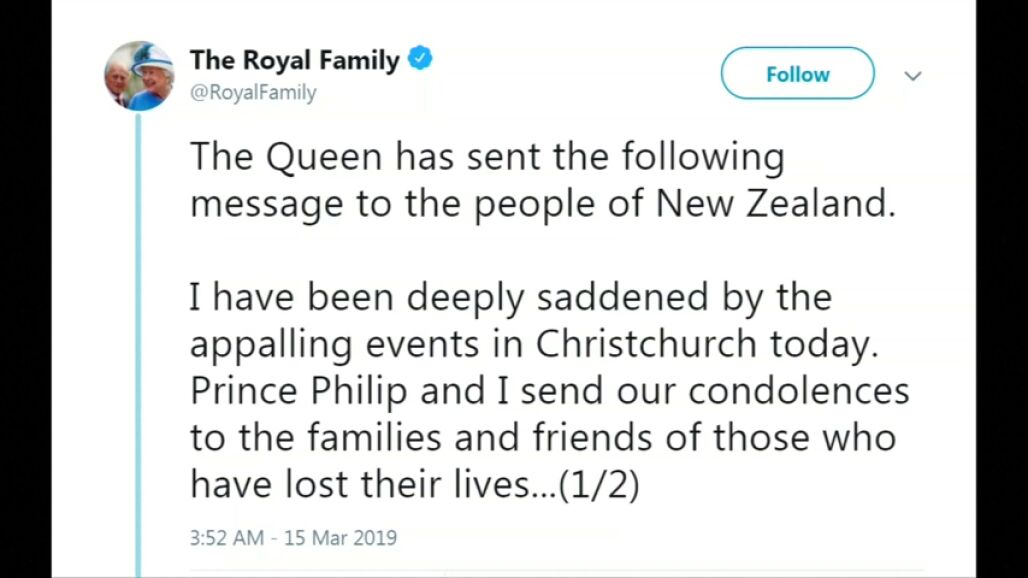The height and width of the screenshot is (578, 1028).
Task: Click the line starting 'I have been deeply'
Action: pyautogui.click(x=510, y=297)
